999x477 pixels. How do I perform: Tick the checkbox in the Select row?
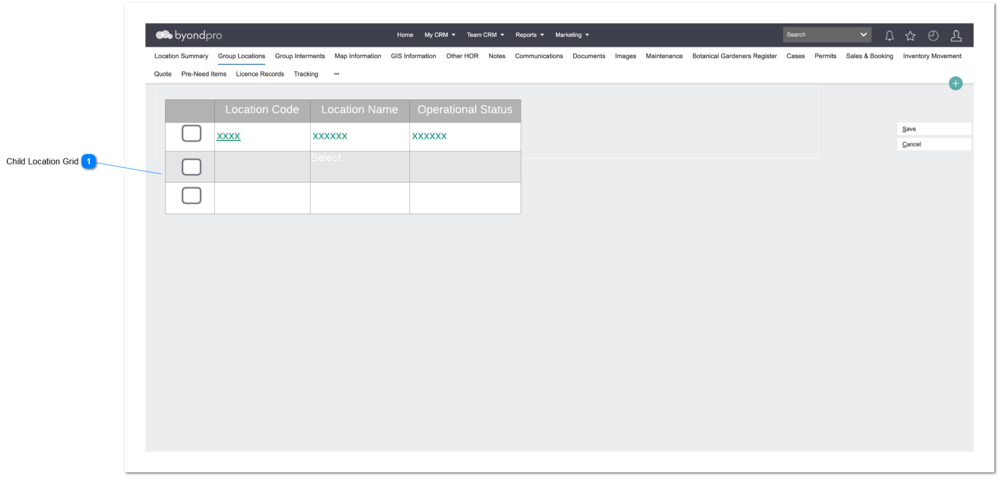point(191,167)
